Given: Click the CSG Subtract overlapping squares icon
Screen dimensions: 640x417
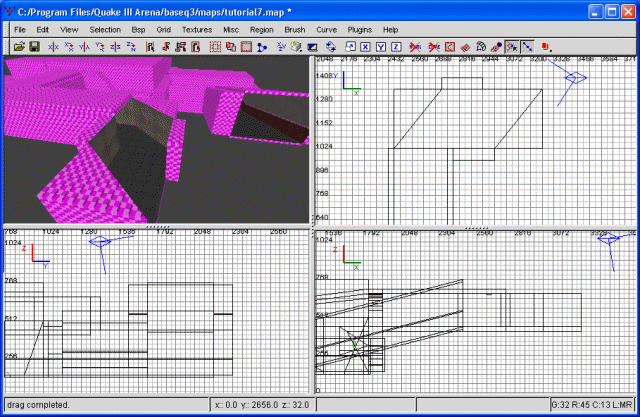Looking at the screenshot, I should click(231, 47).
